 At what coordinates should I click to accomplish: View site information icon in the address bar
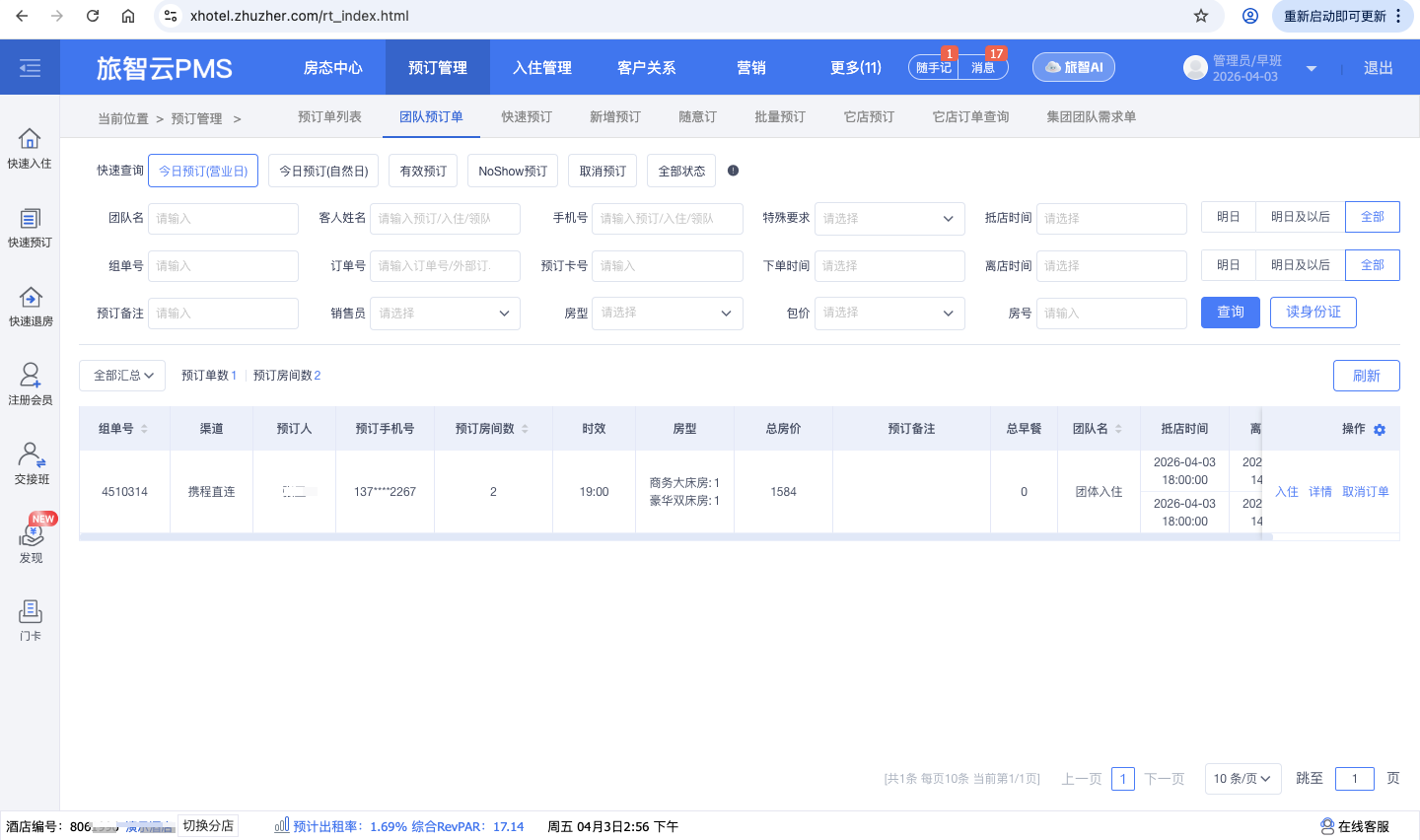[x=171, y=16]
